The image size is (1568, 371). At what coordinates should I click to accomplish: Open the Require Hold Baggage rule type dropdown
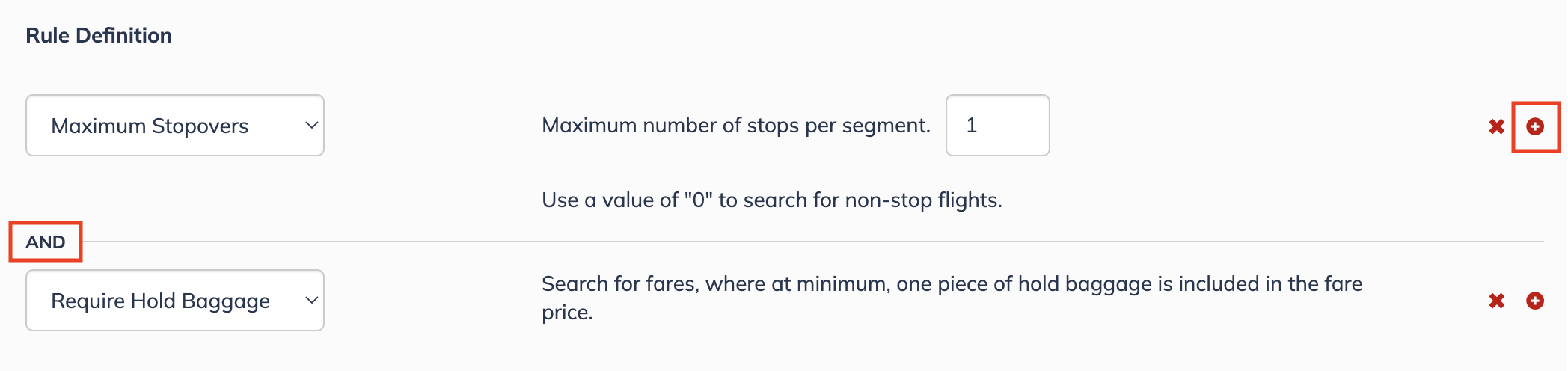[175, 301]
